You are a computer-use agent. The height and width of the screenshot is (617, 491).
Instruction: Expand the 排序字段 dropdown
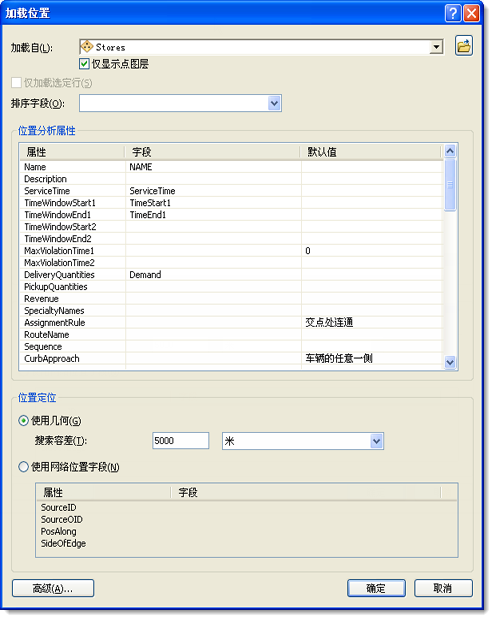coord(274,103)
